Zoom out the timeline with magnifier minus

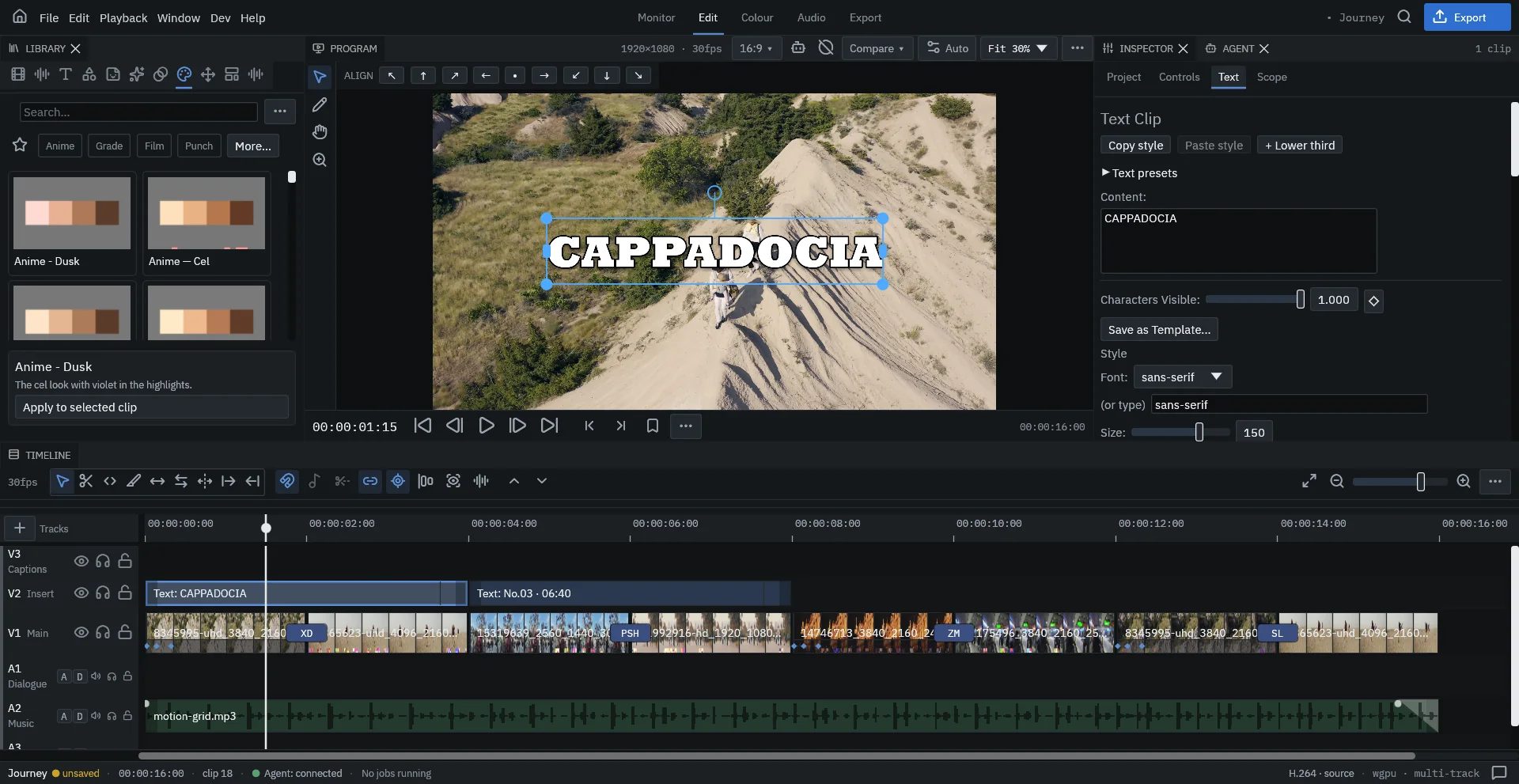[1337, 481]
